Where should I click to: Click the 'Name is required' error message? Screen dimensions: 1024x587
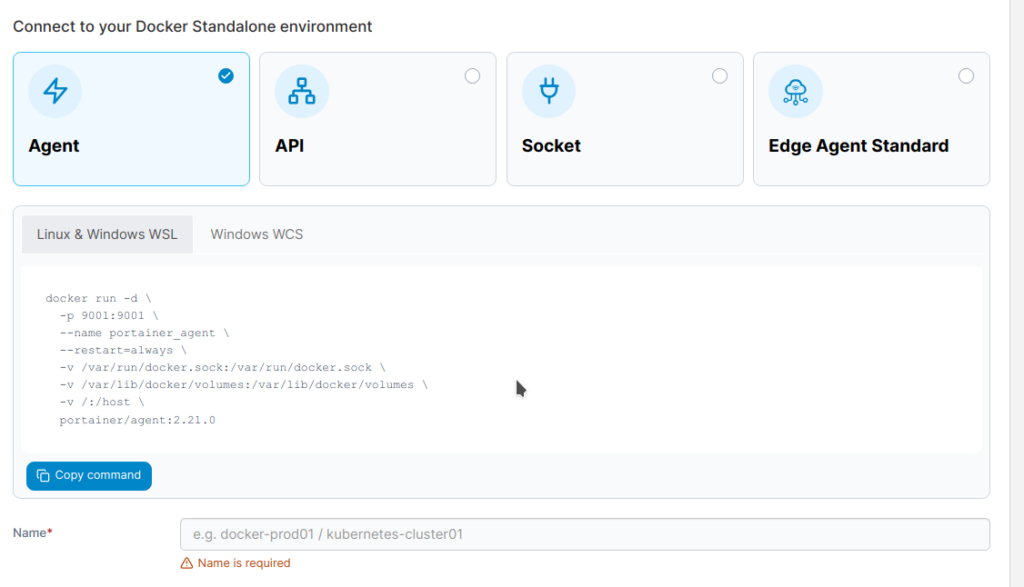[x=243, y=563]
